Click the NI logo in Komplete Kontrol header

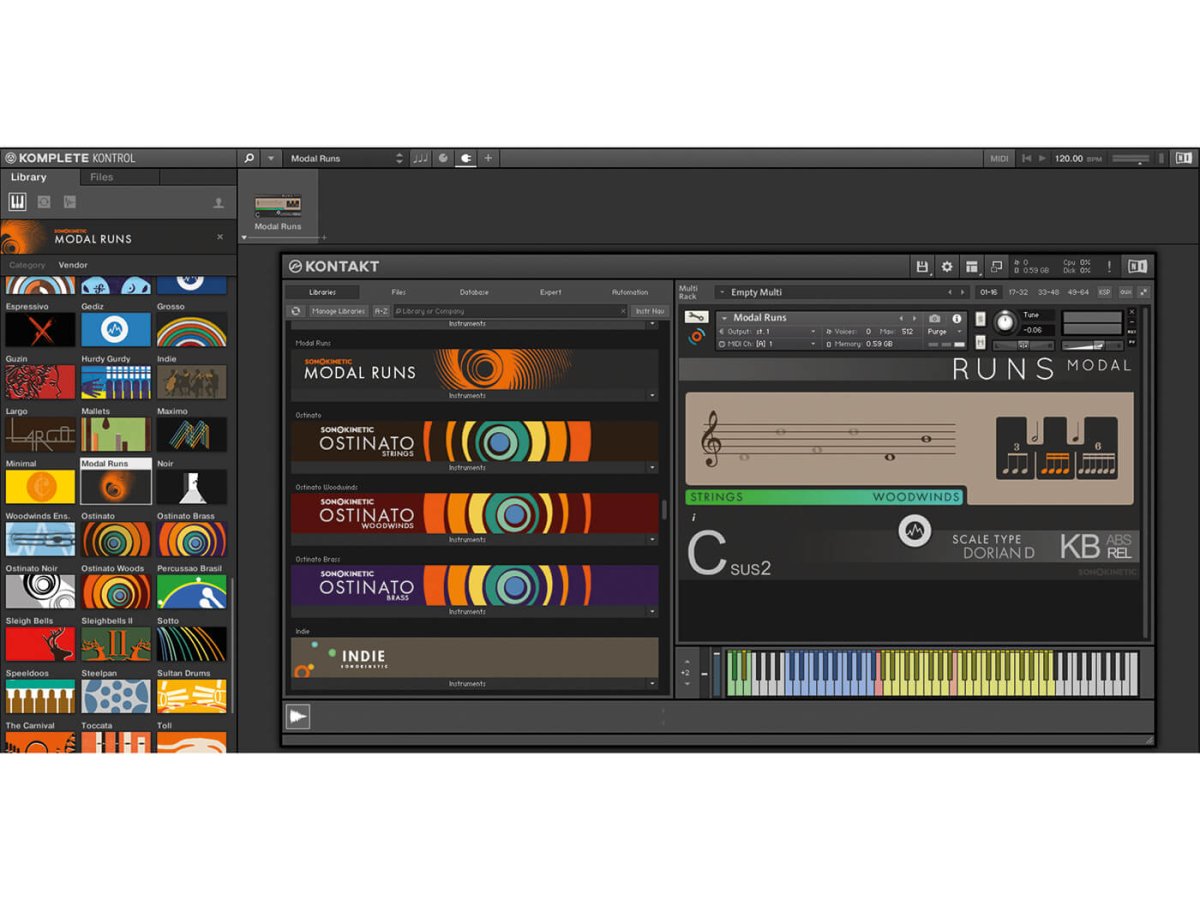click(x=1183, y=158)
